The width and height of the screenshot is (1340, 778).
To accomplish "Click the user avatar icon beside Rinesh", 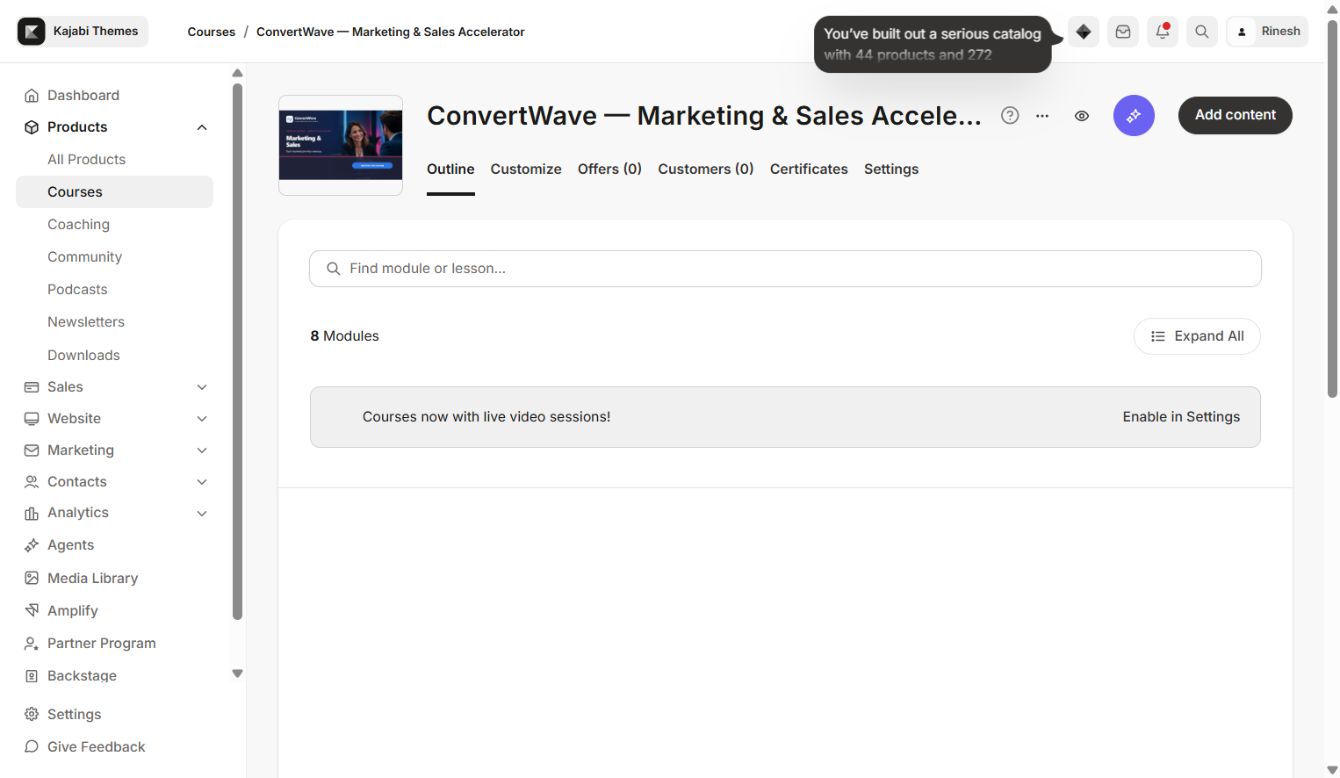I will coord(1242,32).
